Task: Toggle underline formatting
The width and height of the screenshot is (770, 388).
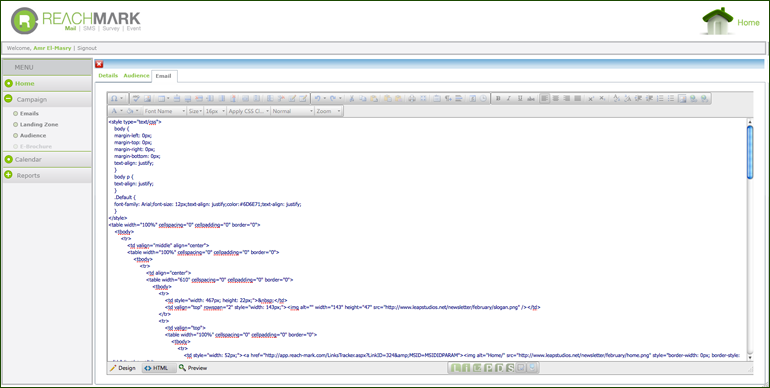Action: tap(520, 99)
